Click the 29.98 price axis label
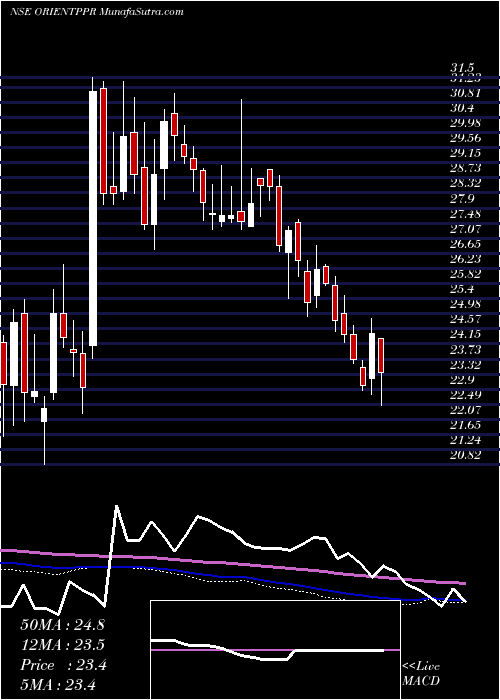The image size is (500, 700). click(x=465, y=123)
